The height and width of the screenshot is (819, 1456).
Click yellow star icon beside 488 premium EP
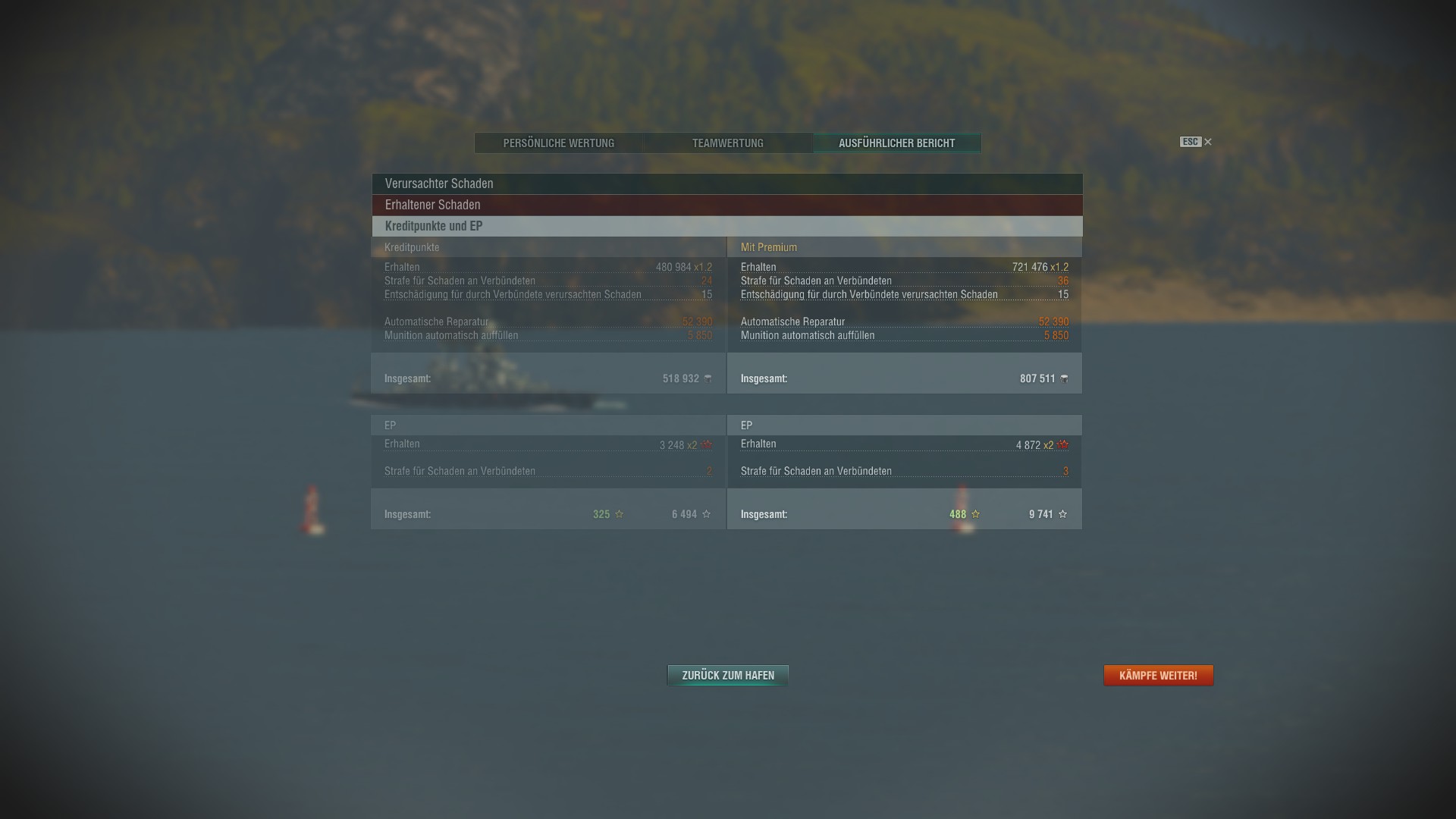tap(975, 514)
